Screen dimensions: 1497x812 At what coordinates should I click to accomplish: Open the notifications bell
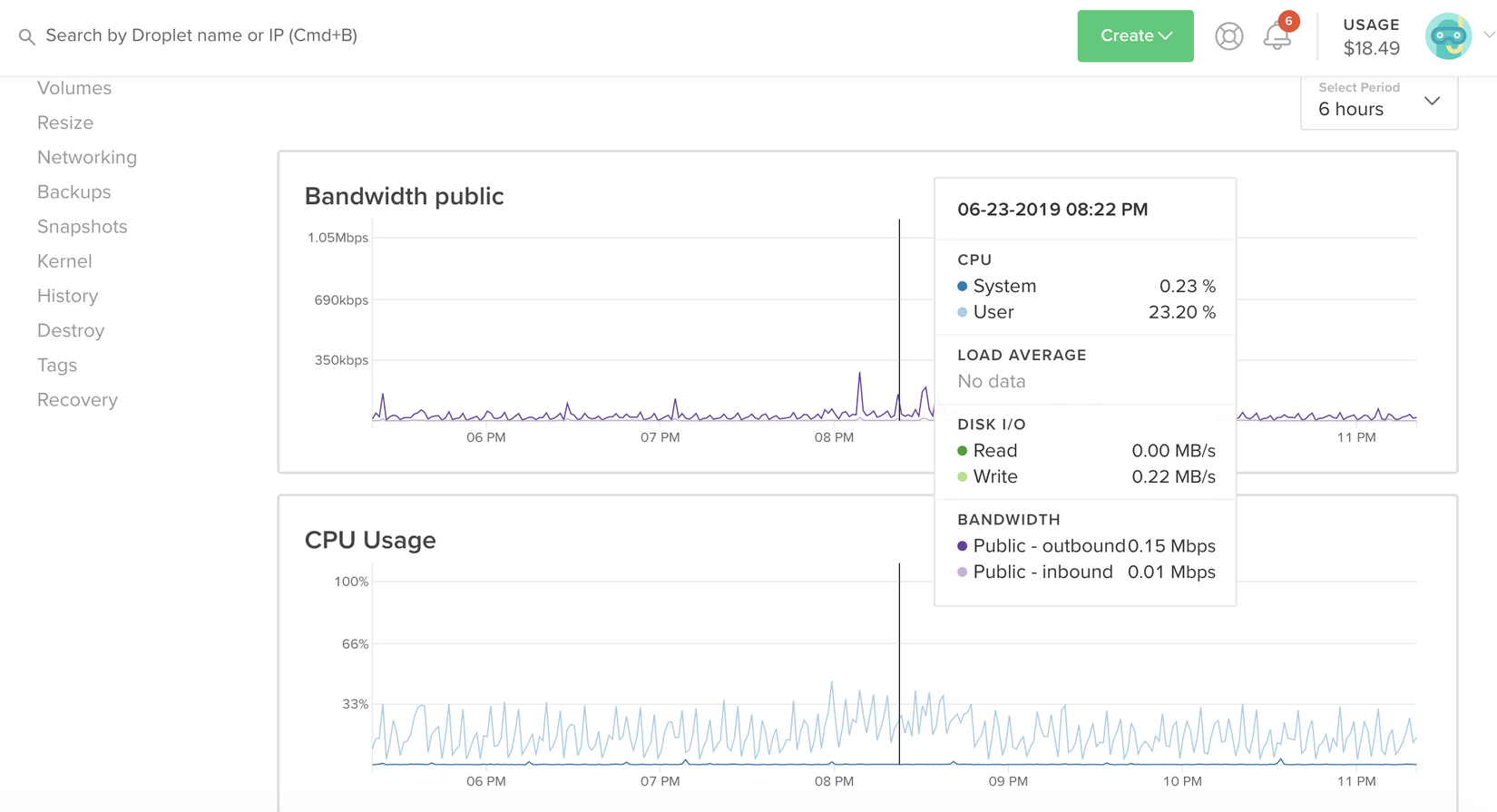[1277, 38]
